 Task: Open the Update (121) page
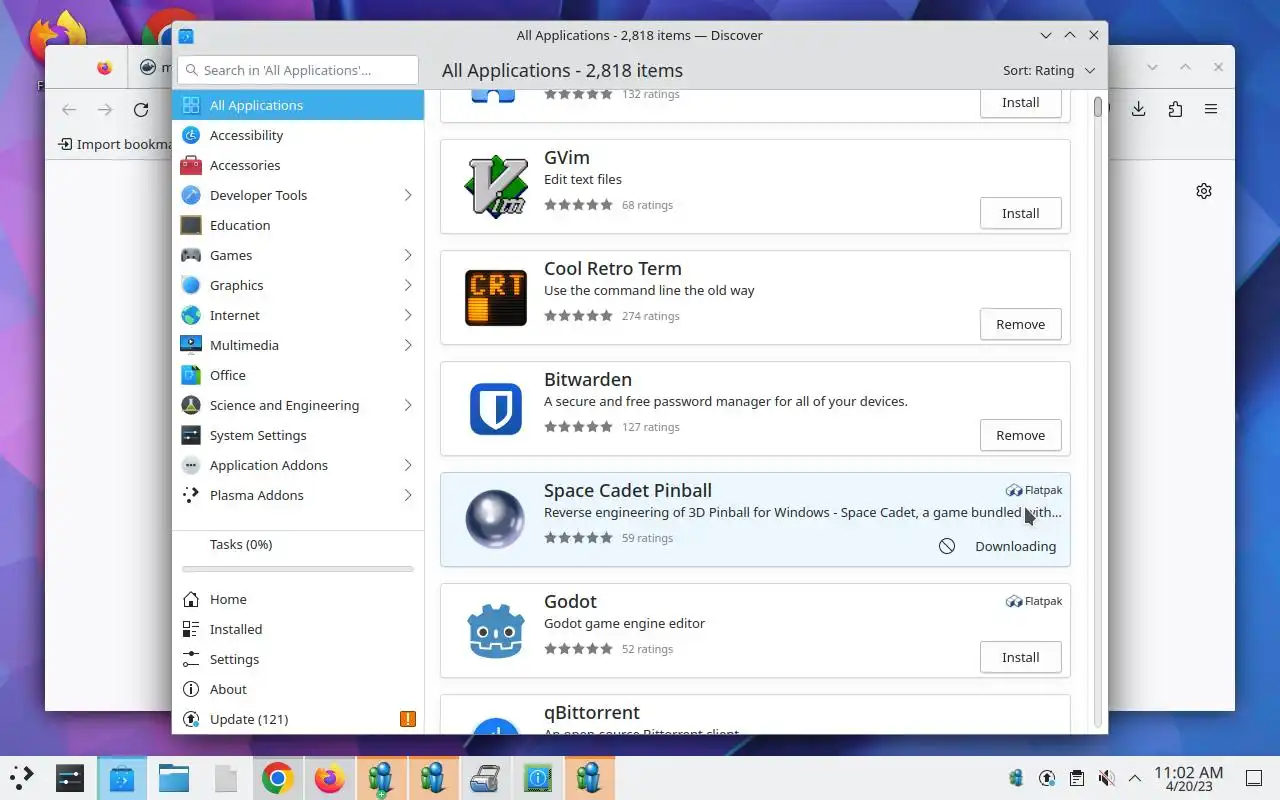[x=298, y=719]
